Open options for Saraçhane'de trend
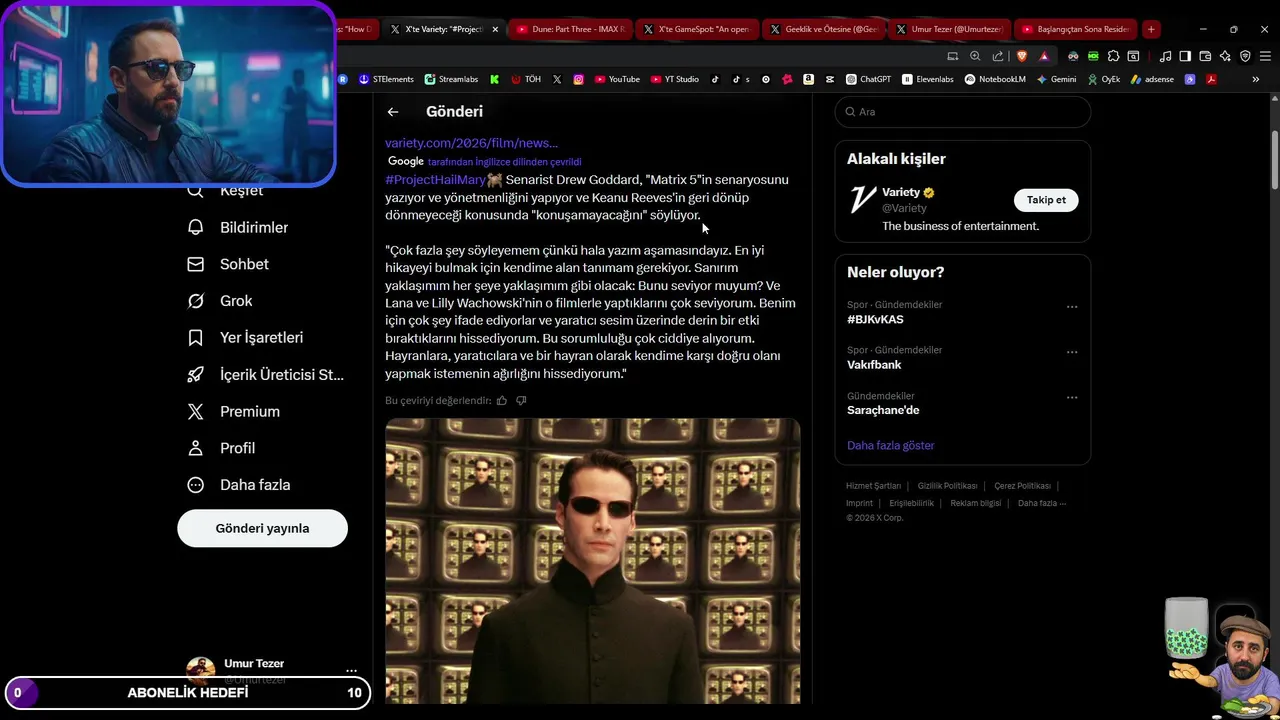The width and height of the screenshot is (1280, 720). tap(1072, 397)
